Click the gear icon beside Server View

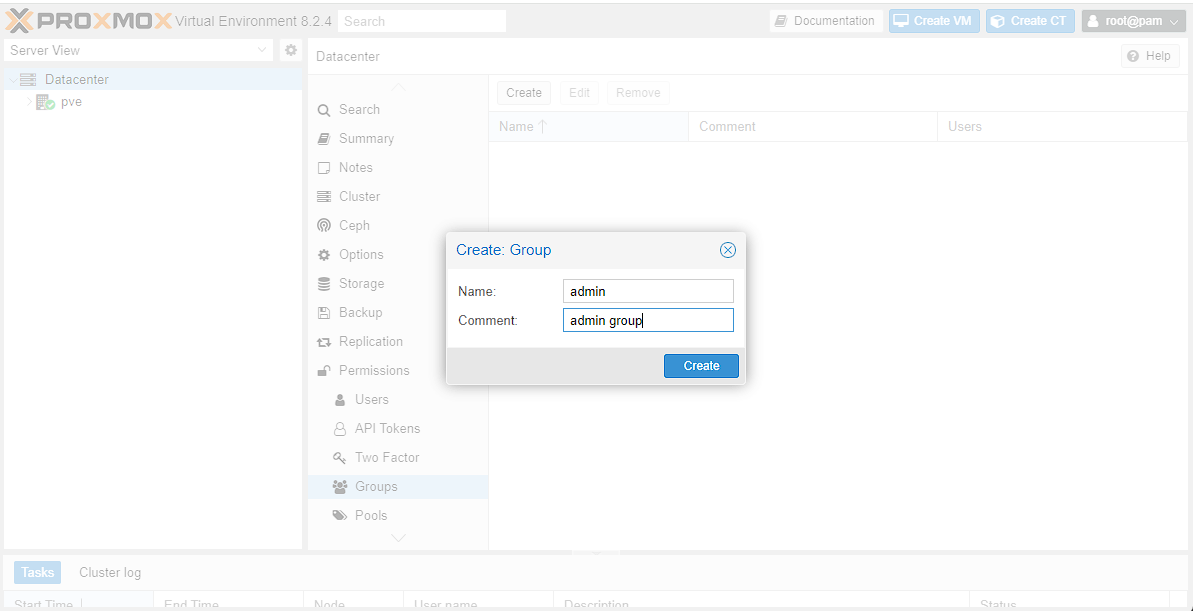click(x=291, y=50)
